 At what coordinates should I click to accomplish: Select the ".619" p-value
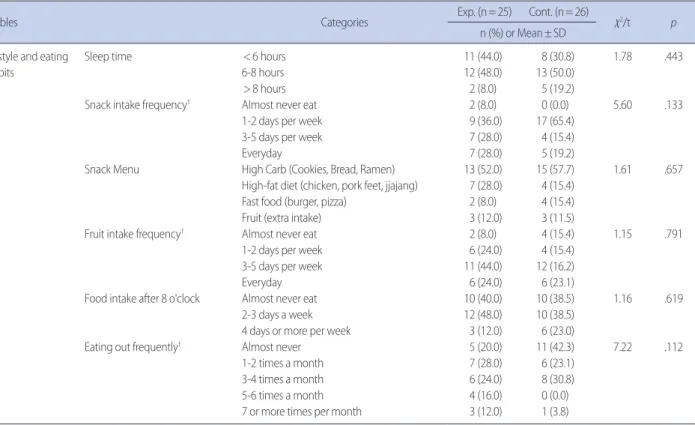[x=673, y=299]
